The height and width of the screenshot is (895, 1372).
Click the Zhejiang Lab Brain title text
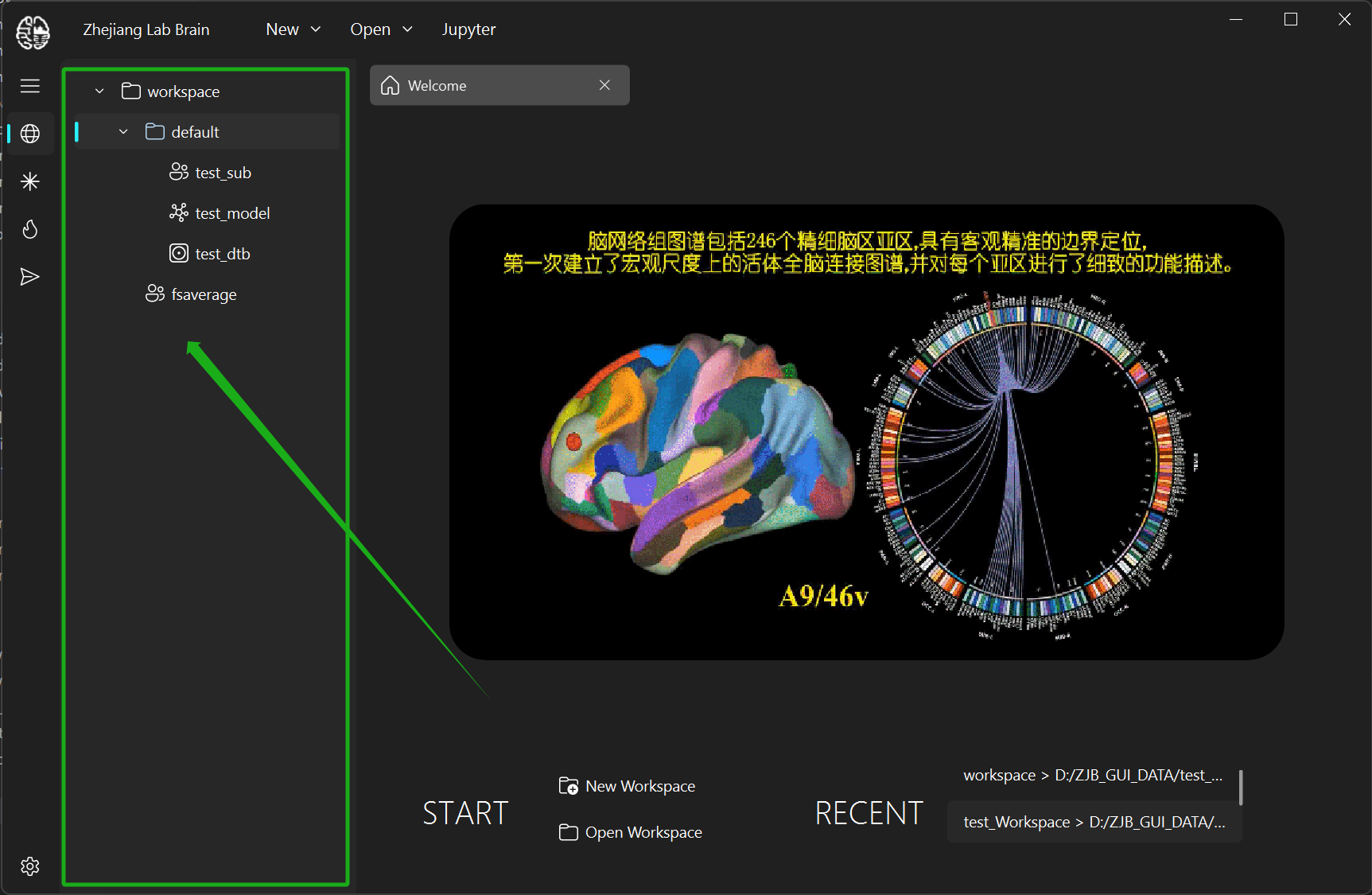pos(146,29)
